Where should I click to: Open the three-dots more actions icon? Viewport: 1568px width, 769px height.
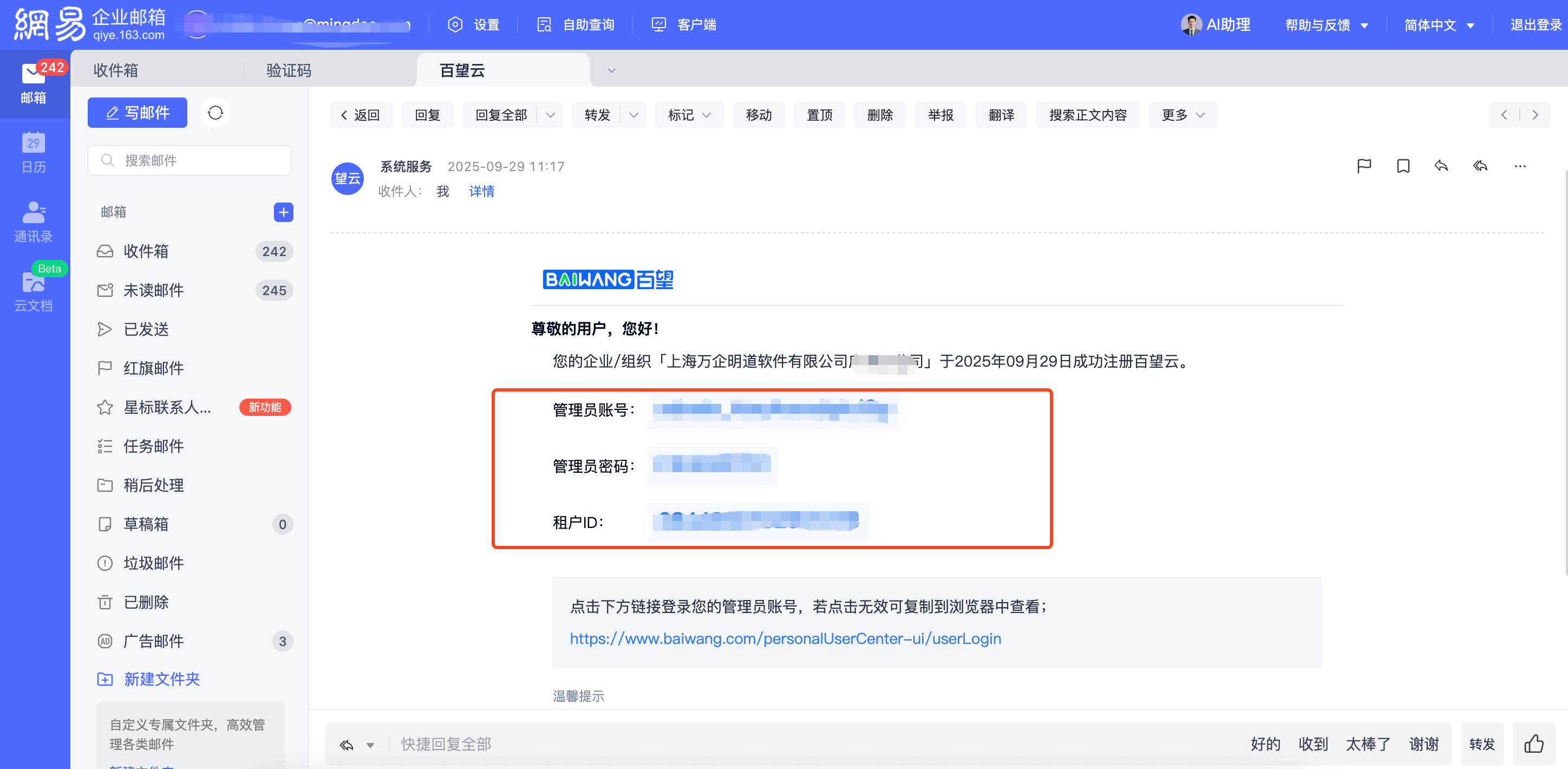(1520, 166)
